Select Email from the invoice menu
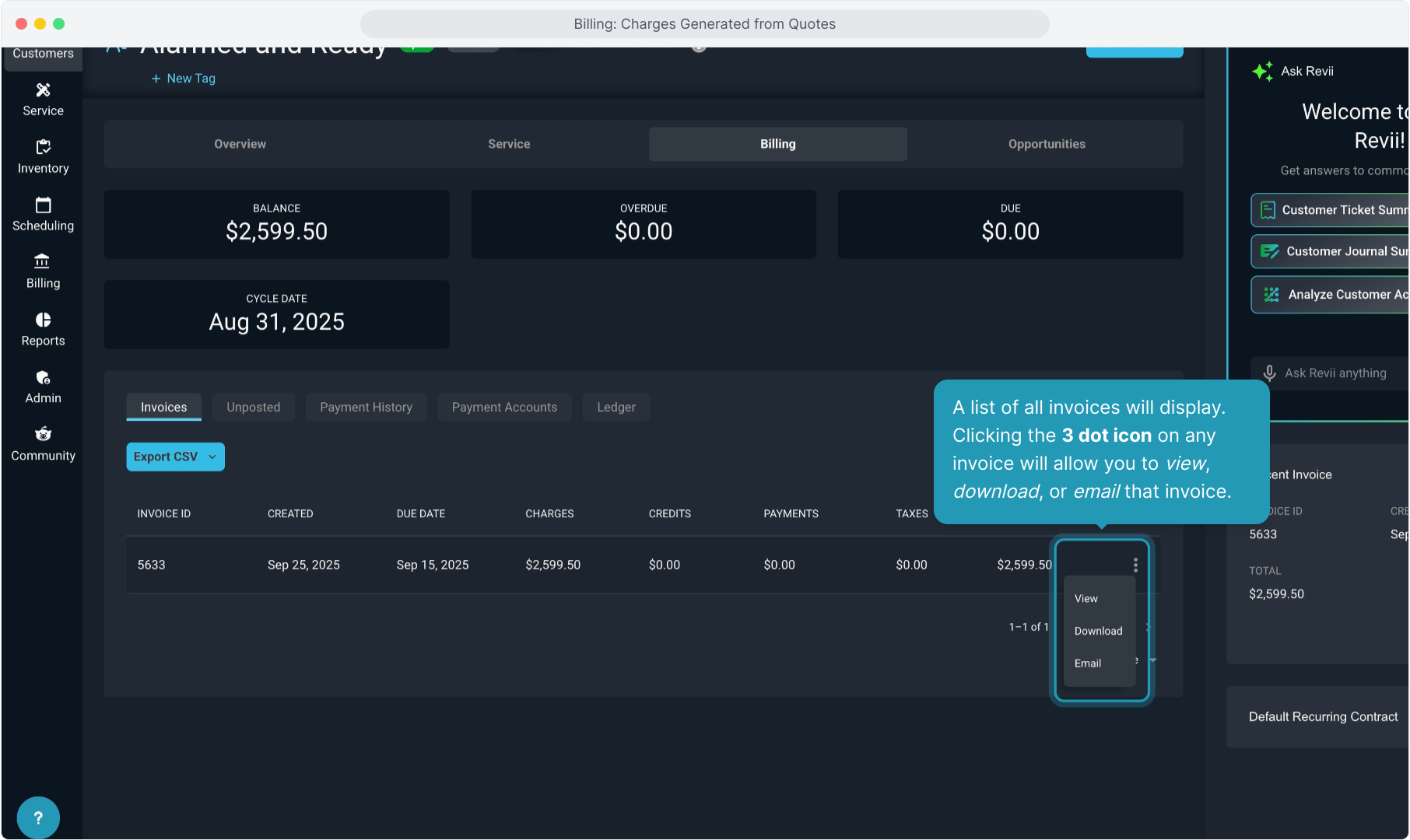 (1088, 663)
